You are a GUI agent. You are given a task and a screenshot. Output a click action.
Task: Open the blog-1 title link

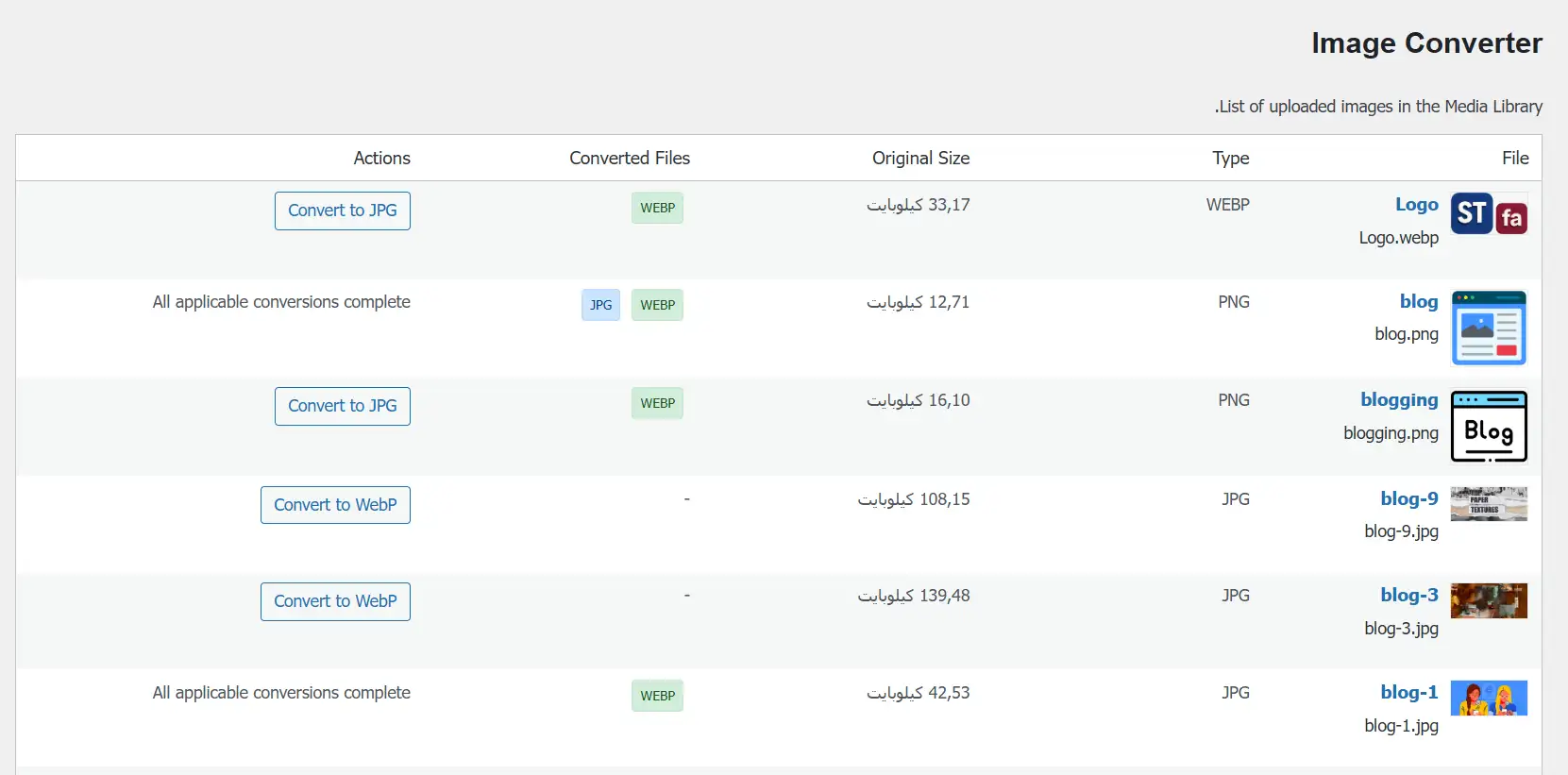click(1409, 692)
